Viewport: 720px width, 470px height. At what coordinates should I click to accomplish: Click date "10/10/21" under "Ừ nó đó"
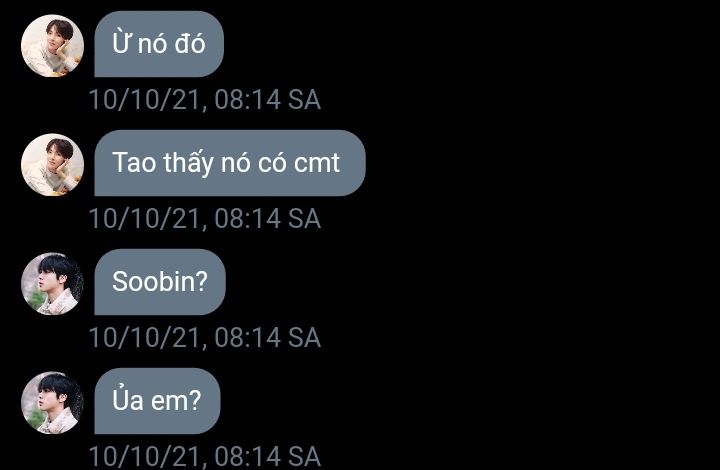[x=145, y=100]
